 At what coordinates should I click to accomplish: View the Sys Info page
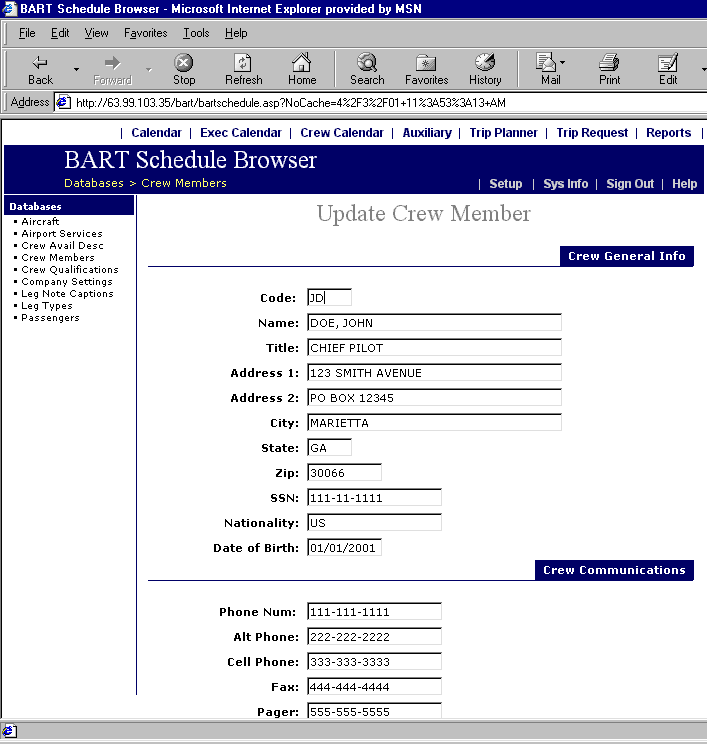pyautogui.click(x=566, y=184)
